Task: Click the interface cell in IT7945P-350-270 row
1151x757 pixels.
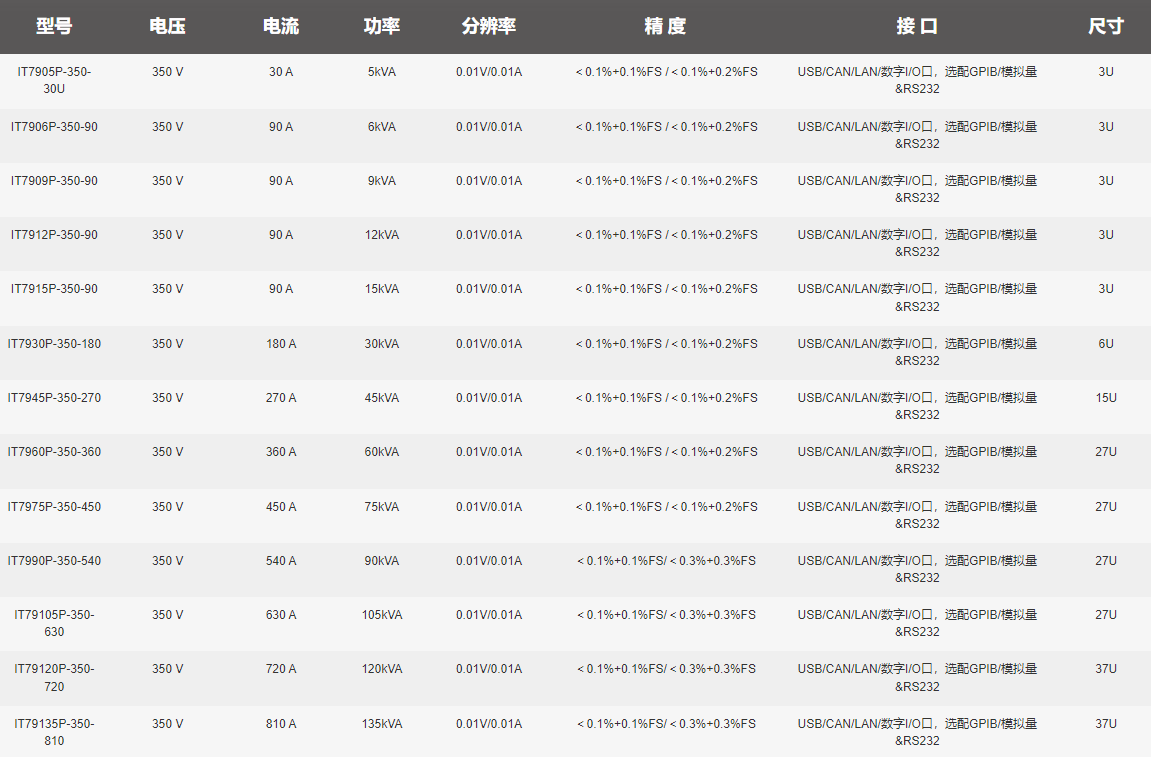Action: (x=917, y=406)
